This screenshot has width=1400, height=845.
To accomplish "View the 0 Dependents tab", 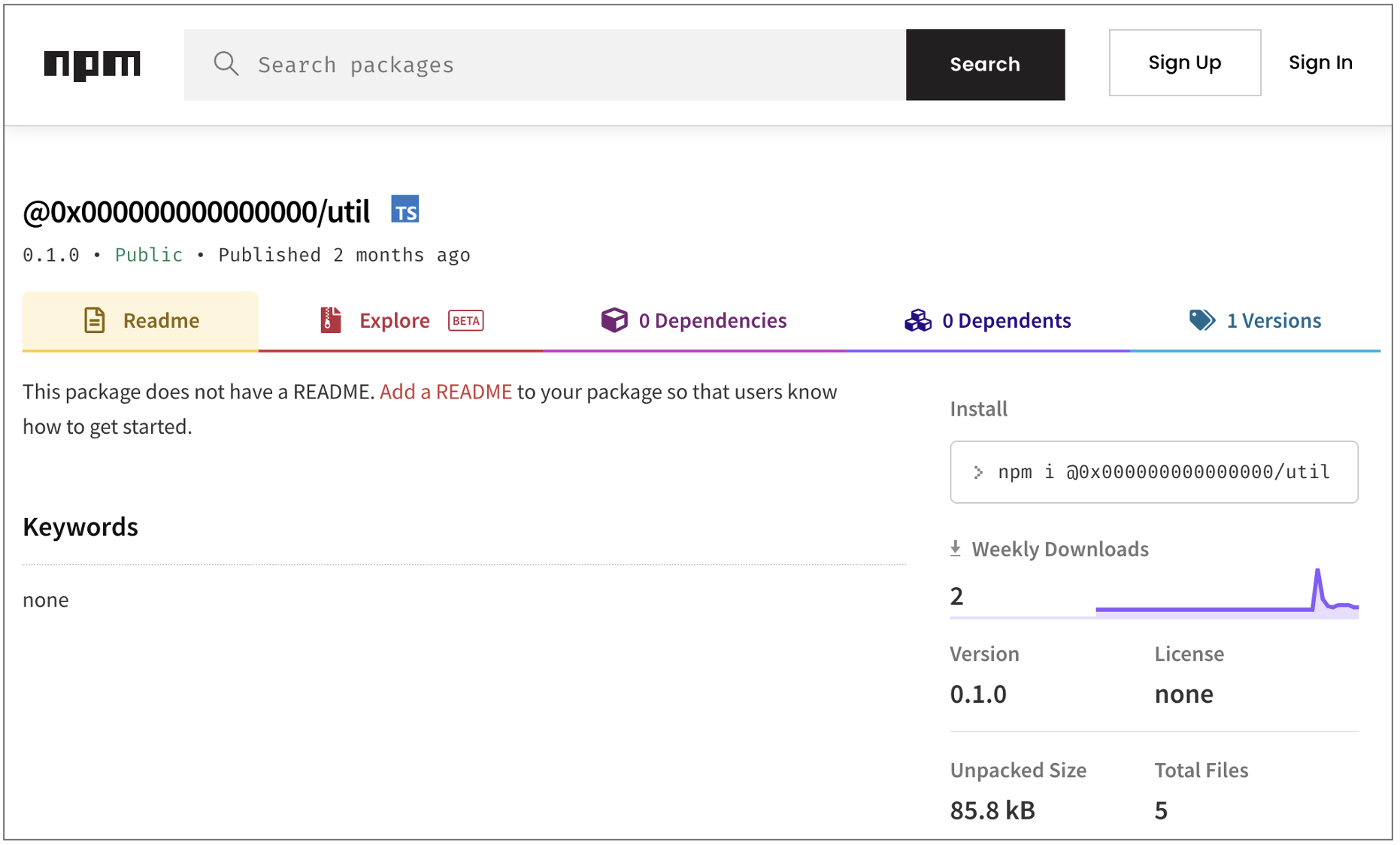I will coord(1006,320).
